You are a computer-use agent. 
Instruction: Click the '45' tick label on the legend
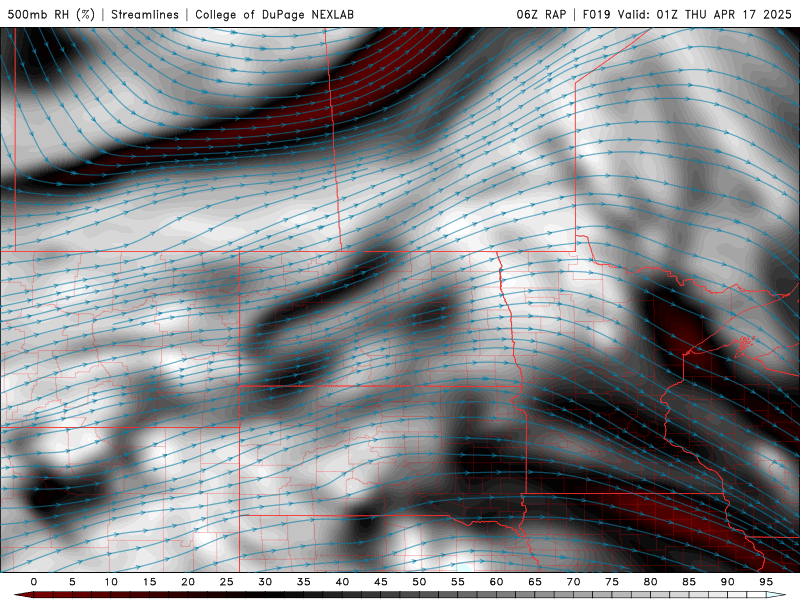381,582
